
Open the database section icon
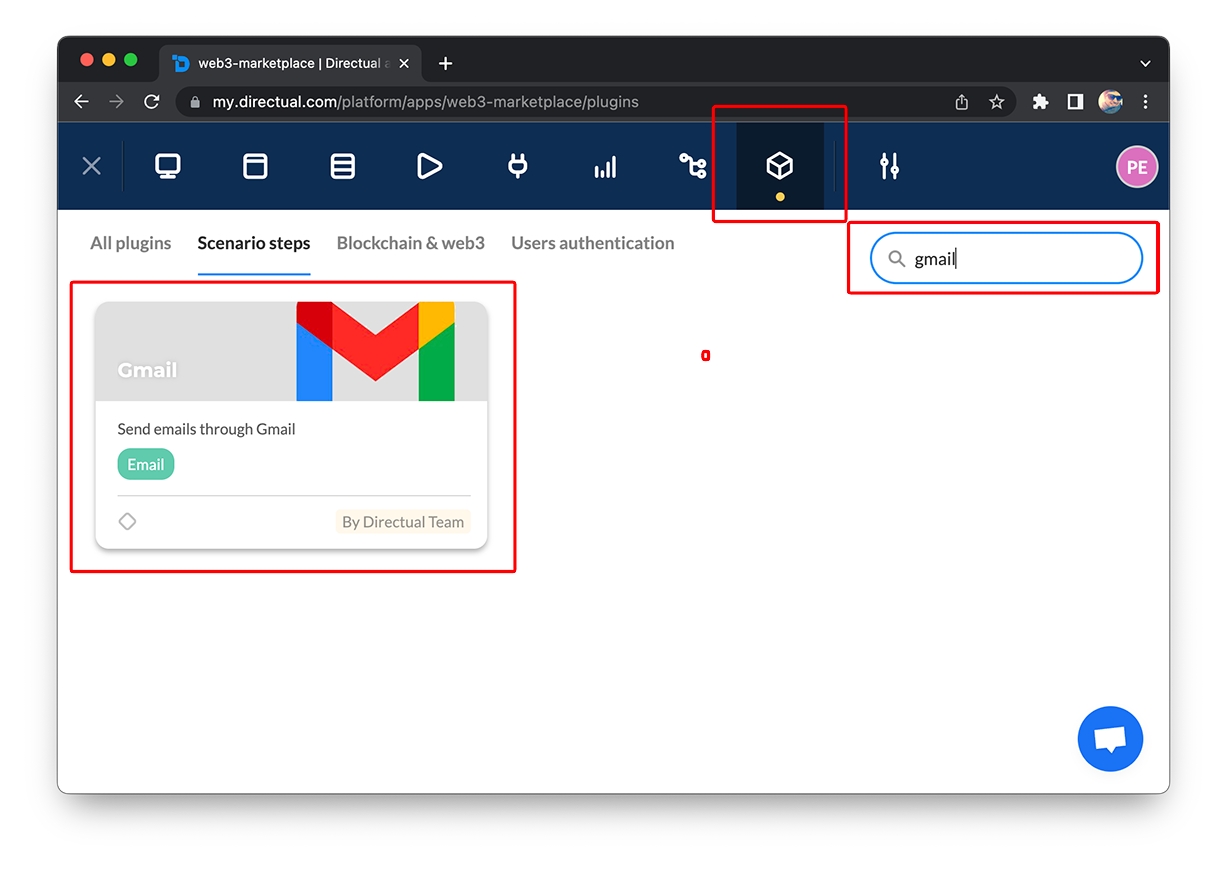pyautogui.click(x=343, y=166)
